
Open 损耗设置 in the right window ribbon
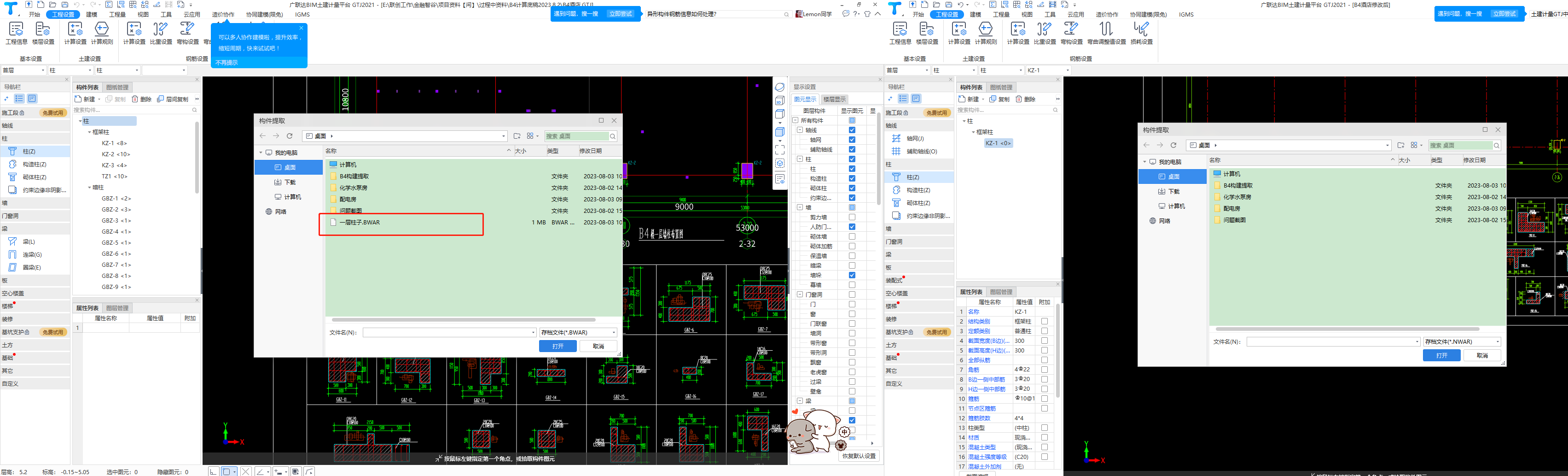pos(1141,34)
